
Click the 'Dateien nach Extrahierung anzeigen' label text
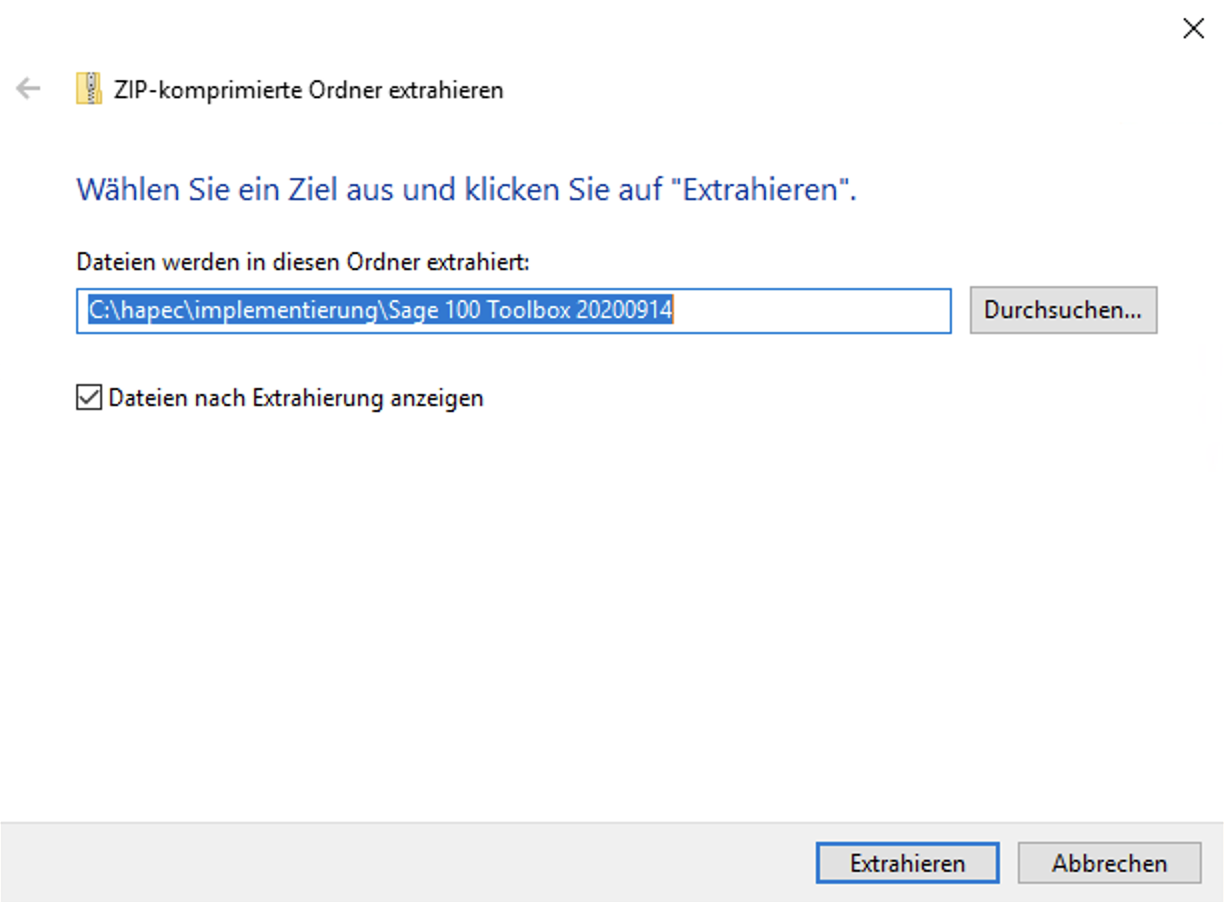(x=296, y=398)
